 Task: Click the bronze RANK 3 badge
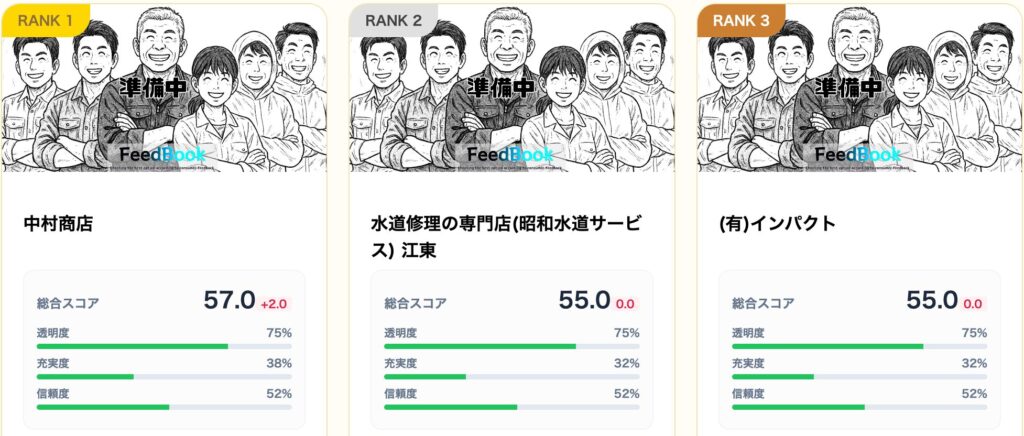[741, 19]
